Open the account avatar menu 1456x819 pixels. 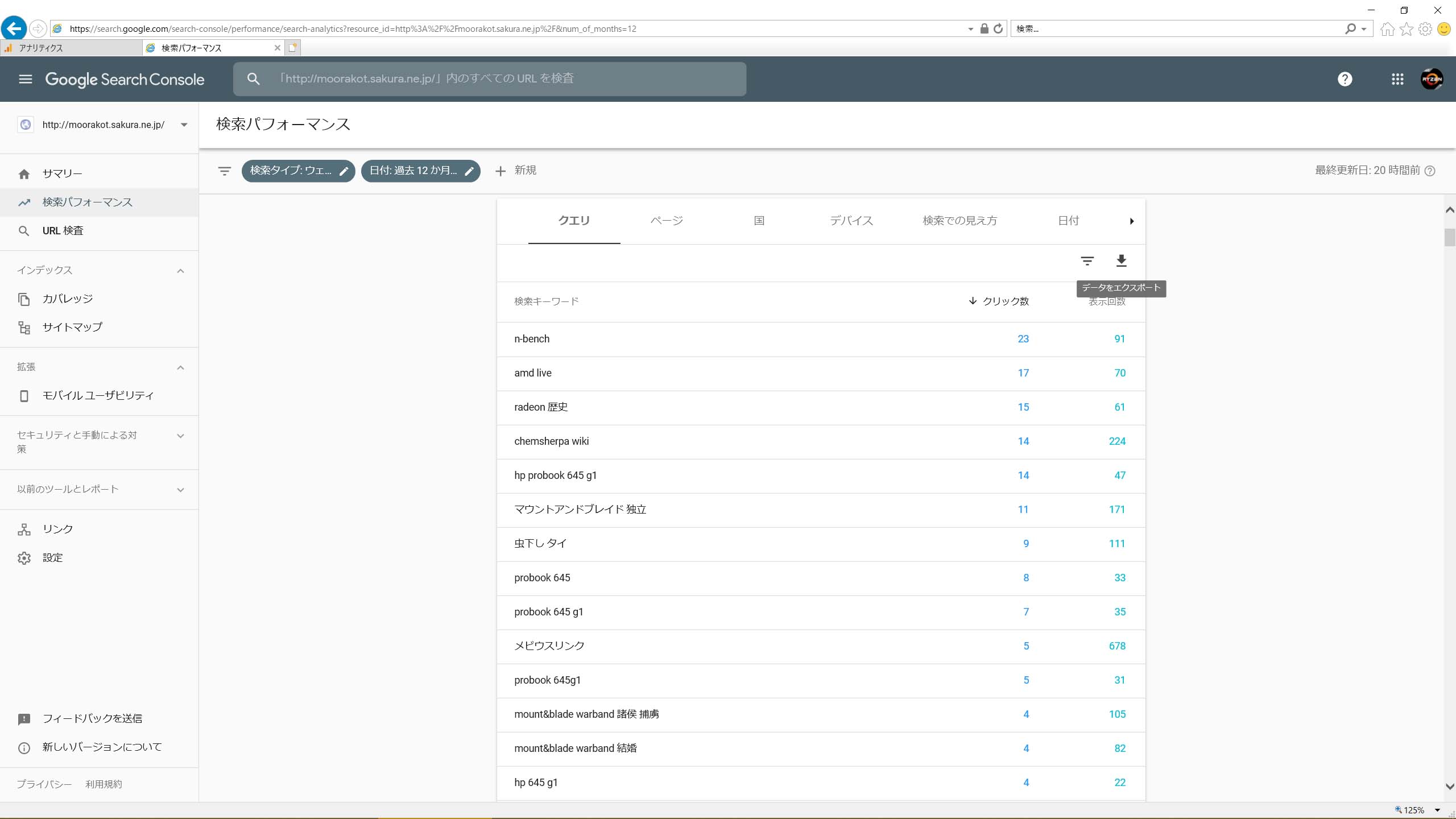[x=1432, y=79]
